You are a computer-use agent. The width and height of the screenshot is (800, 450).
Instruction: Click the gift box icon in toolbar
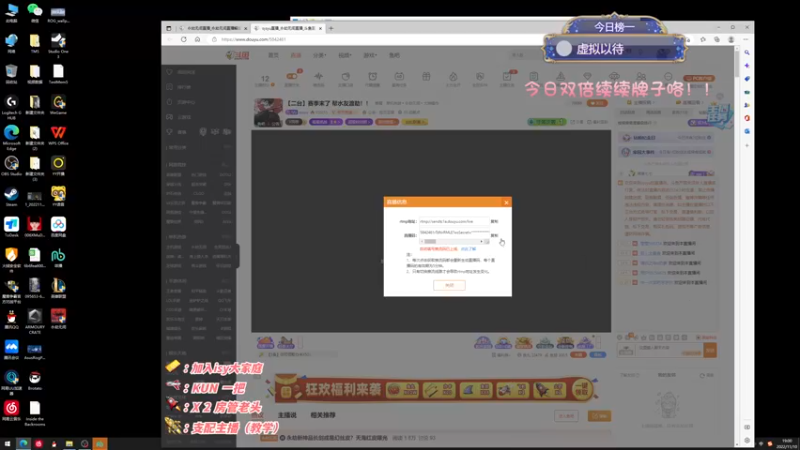(x=426, y=77)
